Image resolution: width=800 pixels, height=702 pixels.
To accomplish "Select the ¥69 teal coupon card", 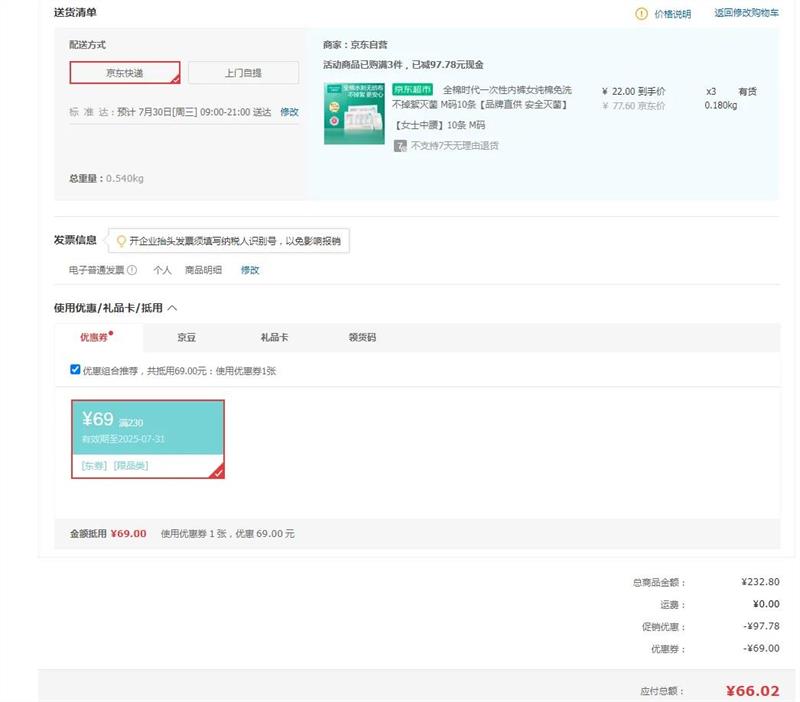I will point(147,427).
